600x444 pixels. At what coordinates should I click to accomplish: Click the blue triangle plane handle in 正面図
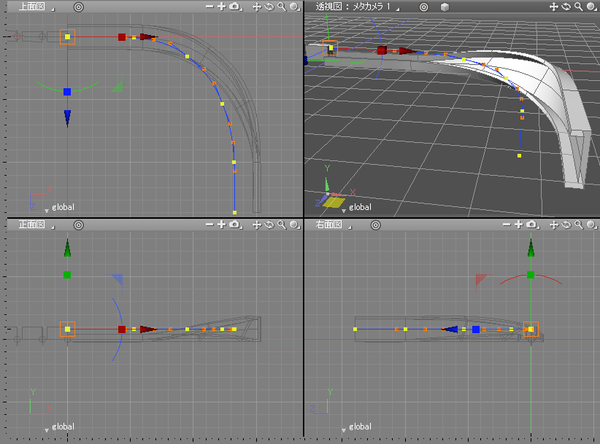(x=117, y=280)
